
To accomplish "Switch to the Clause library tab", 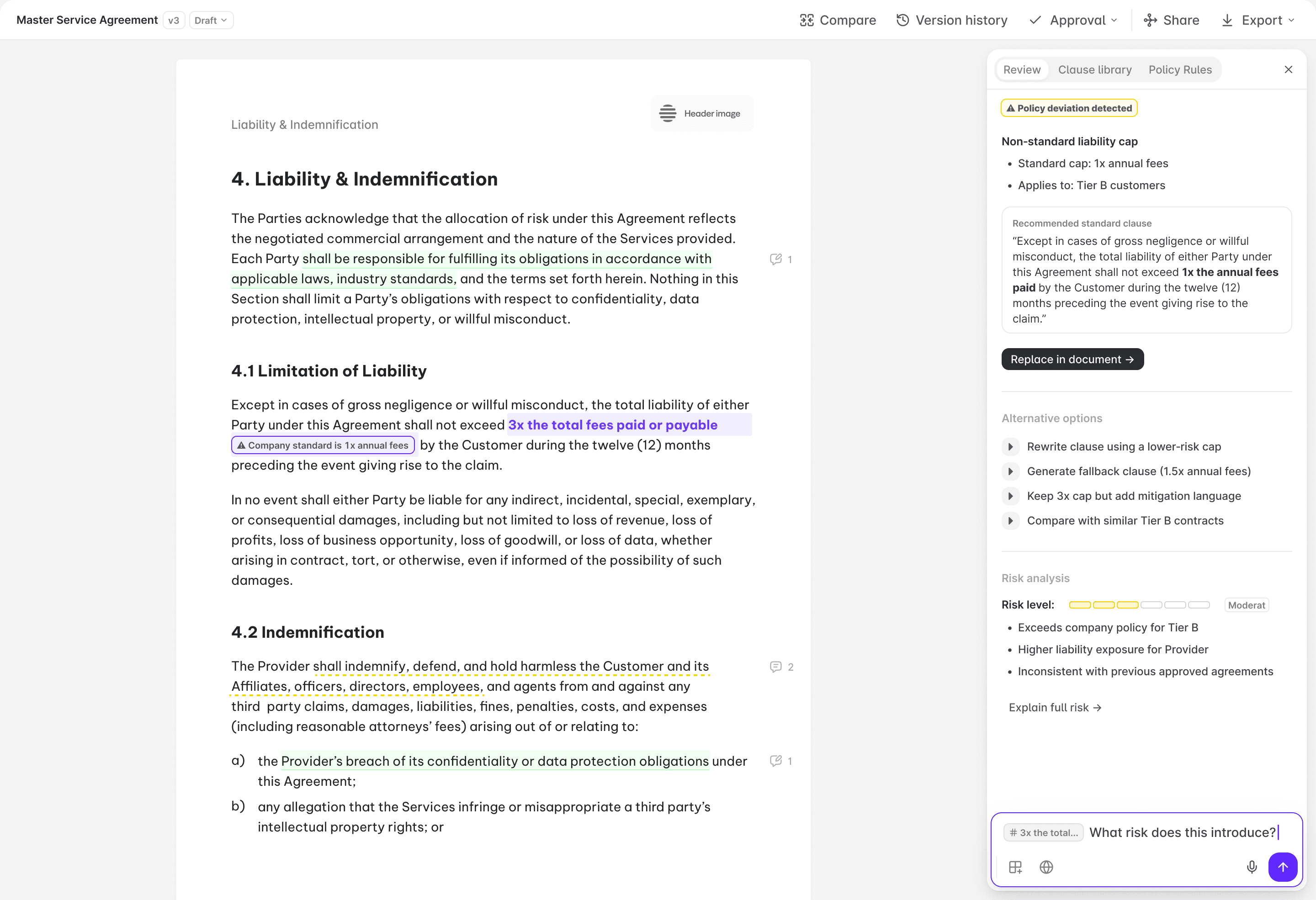I will (x=1094, y=69).
